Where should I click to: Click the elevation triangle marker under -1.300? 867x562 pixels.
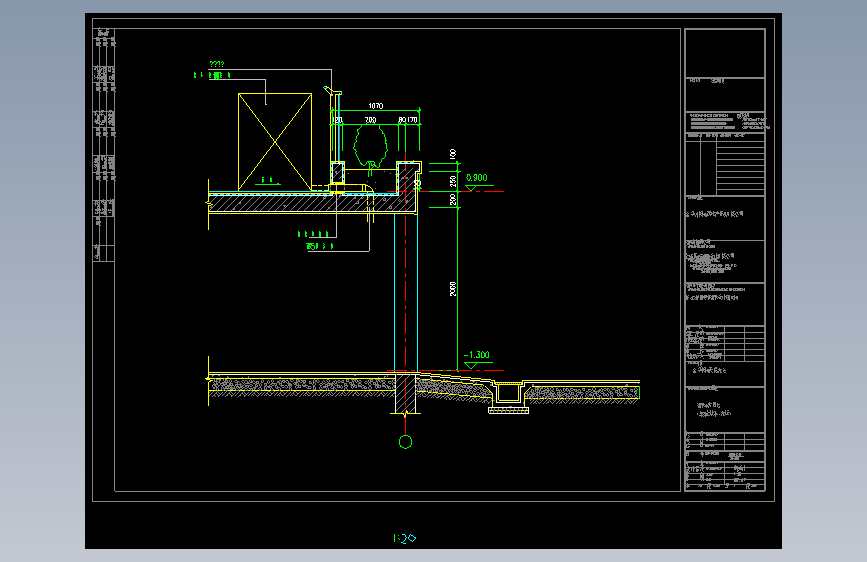tap(471, 366)
